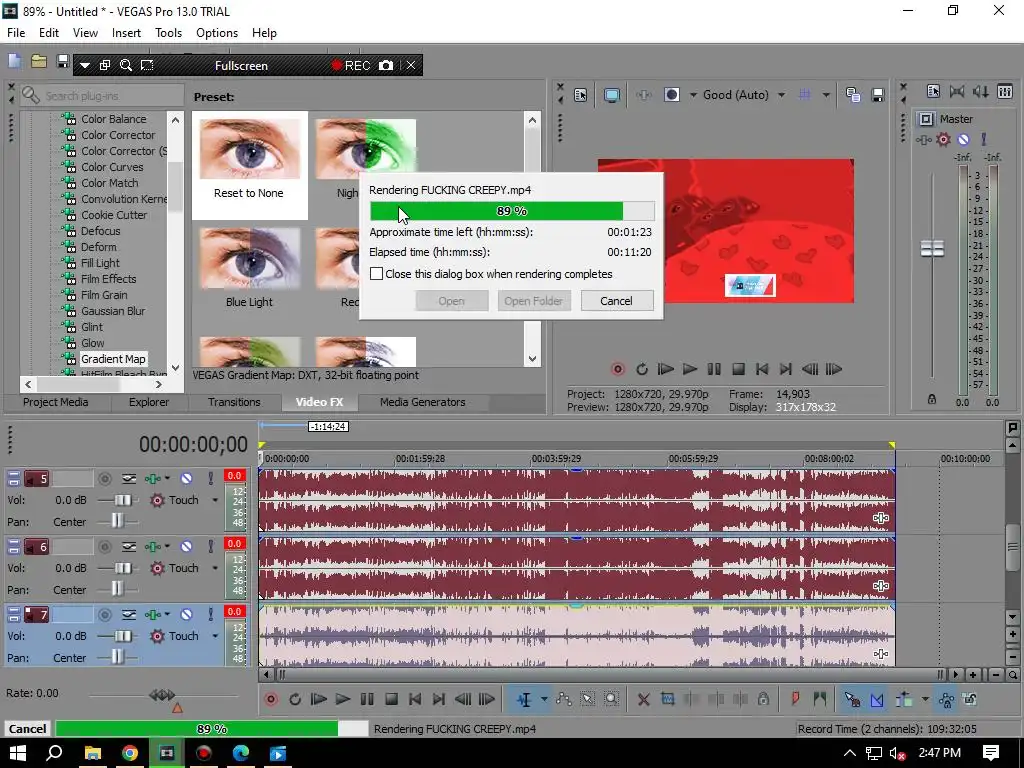This screenshot has width=1024, height=768.
Task: Click track 7 Pan slider
Action: point(117,658)
